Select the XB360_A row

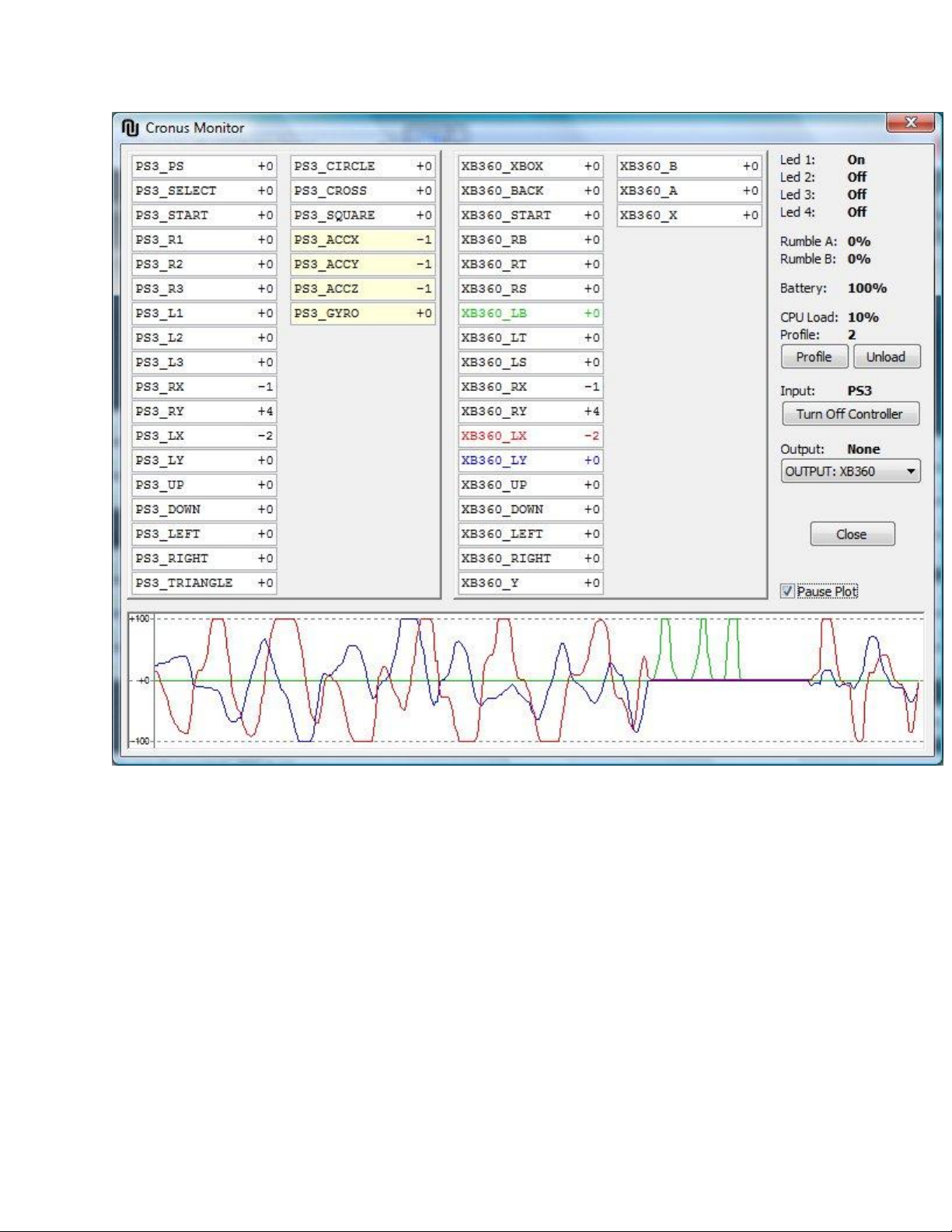(x=689, y=190)
